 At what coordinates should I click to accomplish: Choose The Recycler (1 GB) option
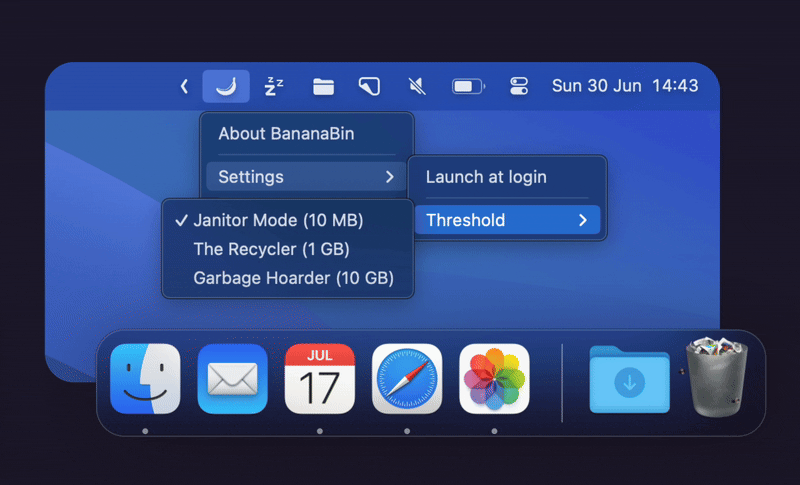point(271,249)
